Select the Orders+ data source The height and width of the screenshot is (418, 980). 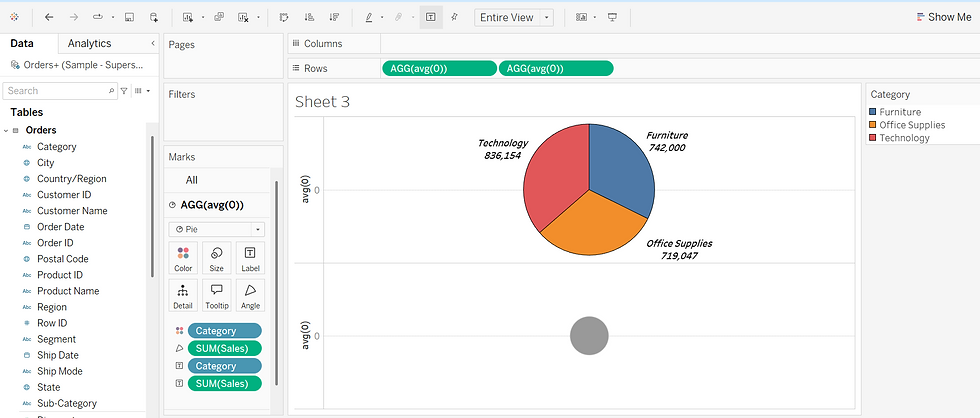click(77, 64)
